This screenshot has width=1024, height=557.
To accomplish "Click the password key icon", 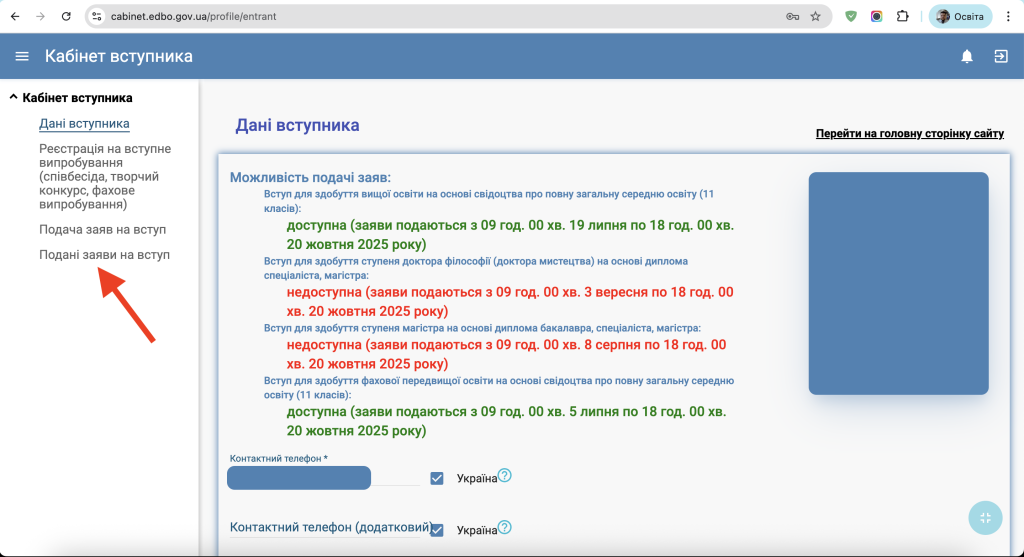I will (792, 16).
